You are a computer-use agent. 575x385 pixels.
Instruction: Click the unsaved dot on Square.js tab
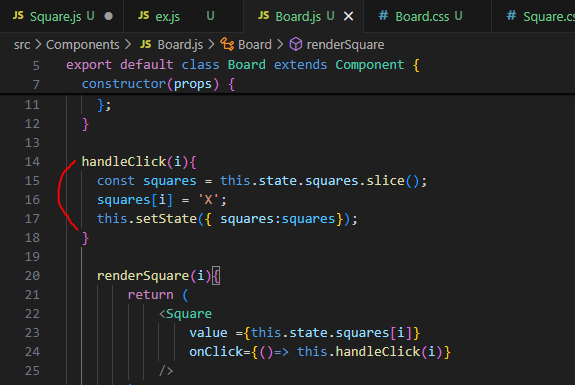(109, 16)
